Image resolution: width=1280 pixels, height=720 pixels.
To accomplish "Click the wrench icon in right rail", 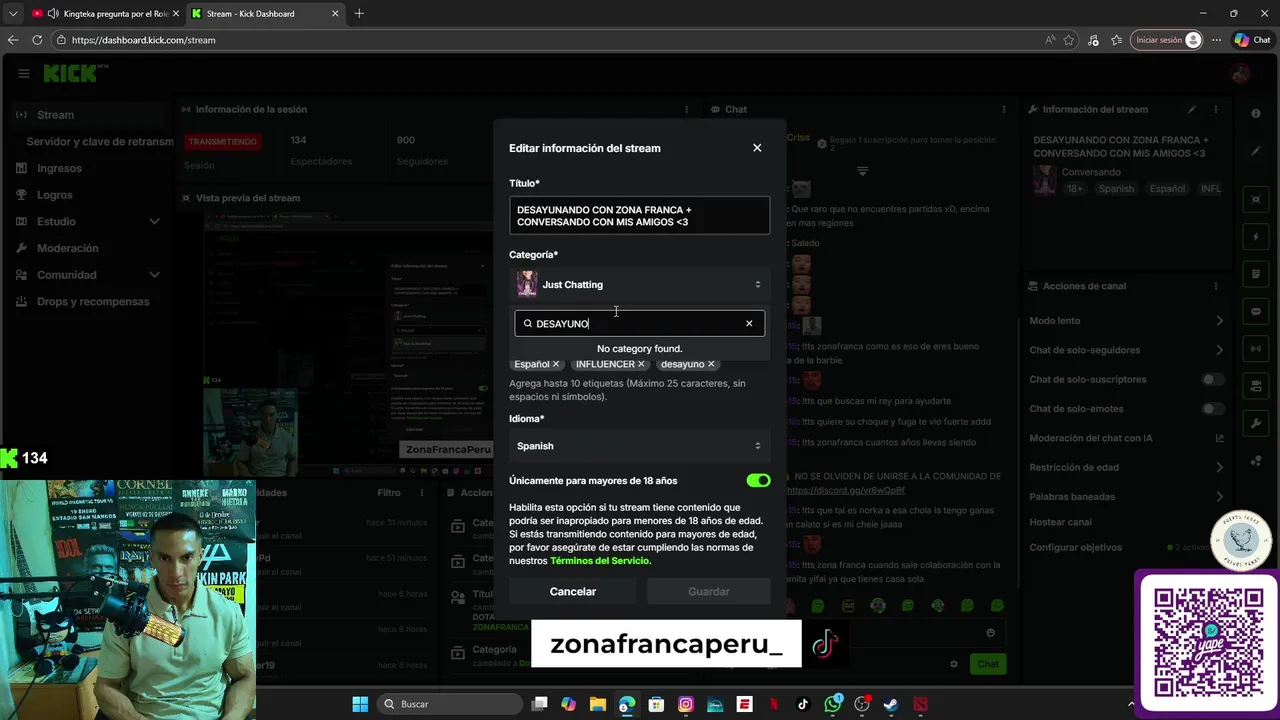I will pyautogui.click(x=1256, y=424).
